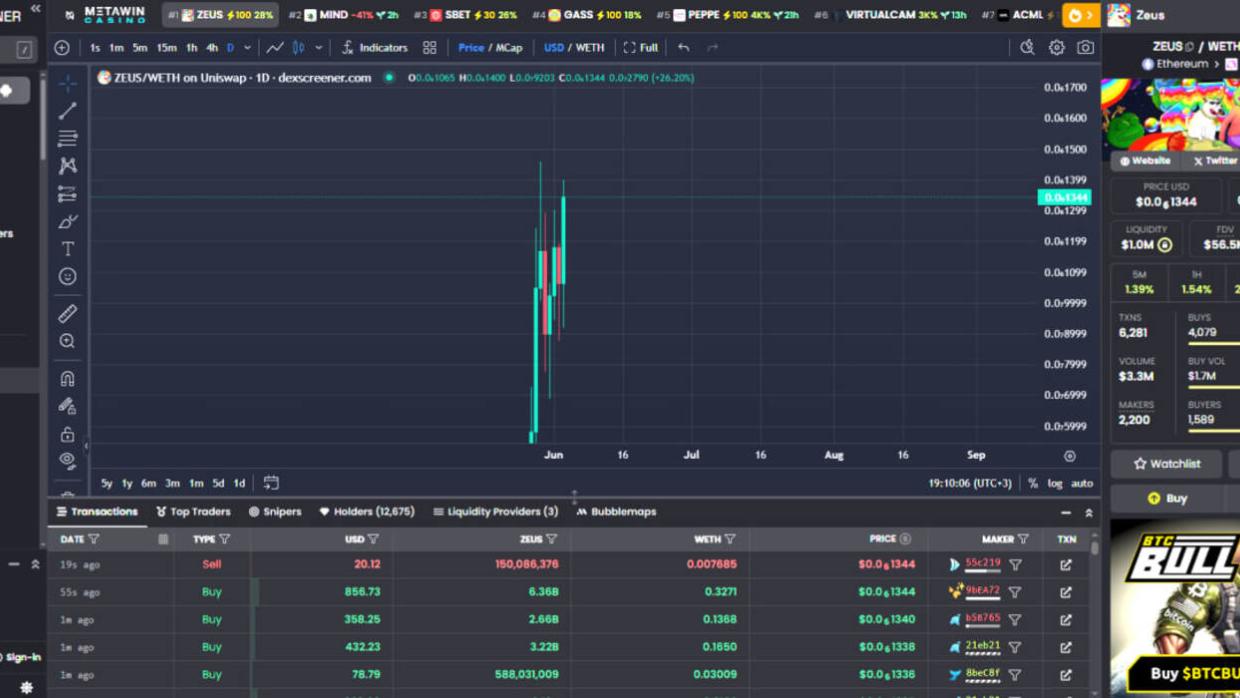
Task: Filter by maker 55c219
Action: point(1015,565)
